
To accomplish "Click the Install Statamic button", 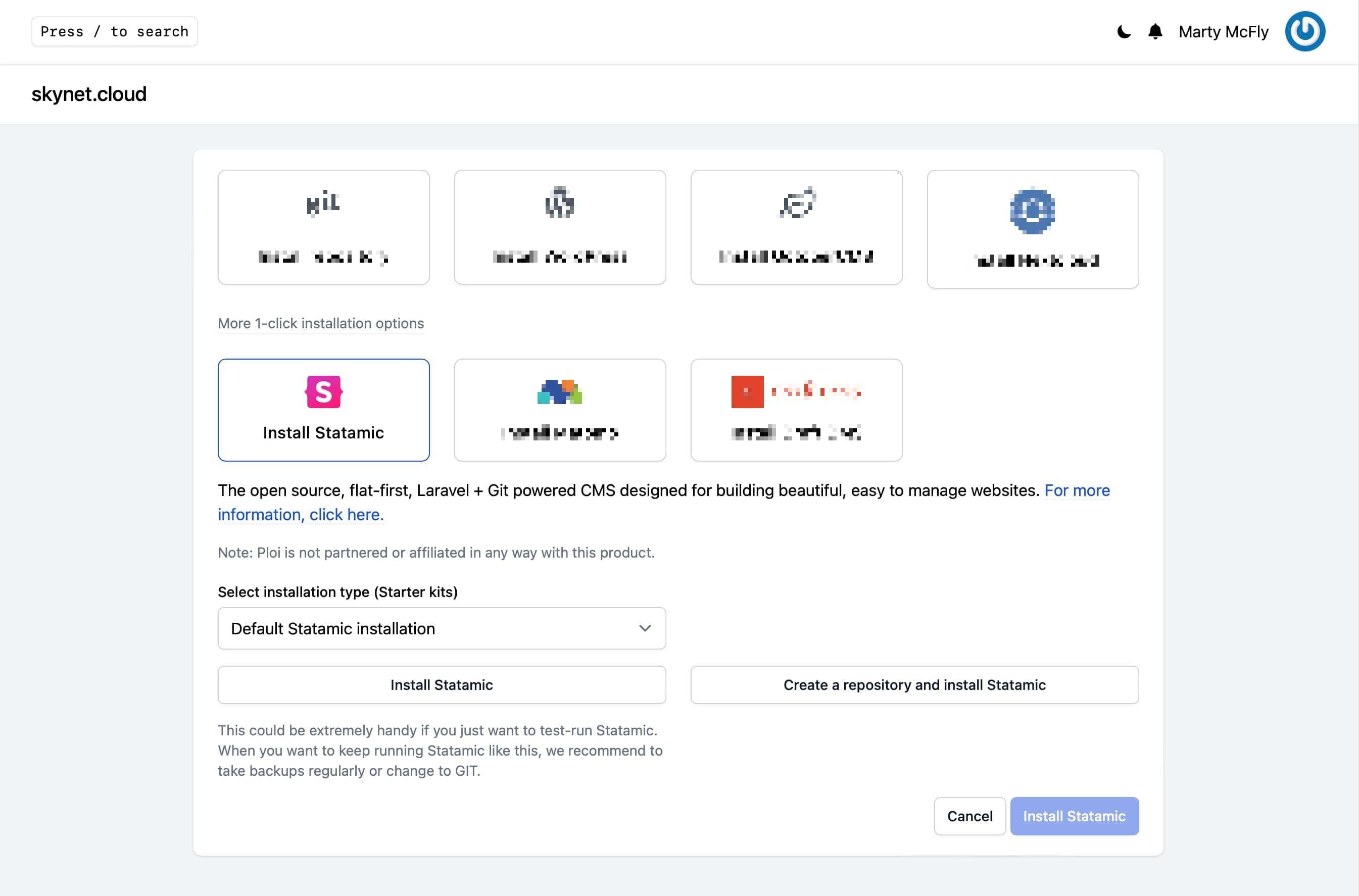I will tap(1074, 816).
